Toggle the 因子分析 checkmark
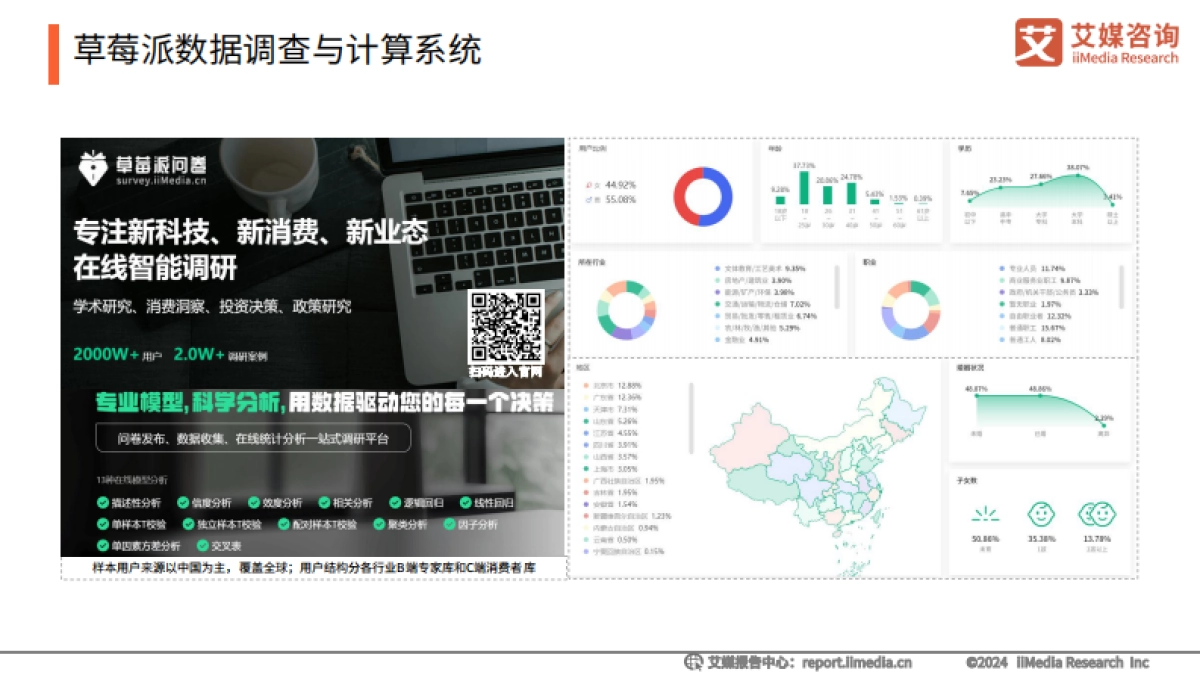 tap(449, 523)
